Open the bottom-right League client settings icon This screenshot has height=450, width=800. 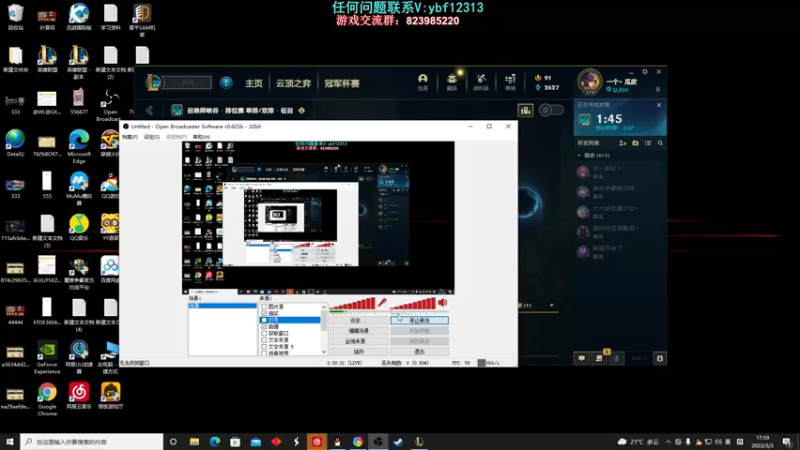660,358
